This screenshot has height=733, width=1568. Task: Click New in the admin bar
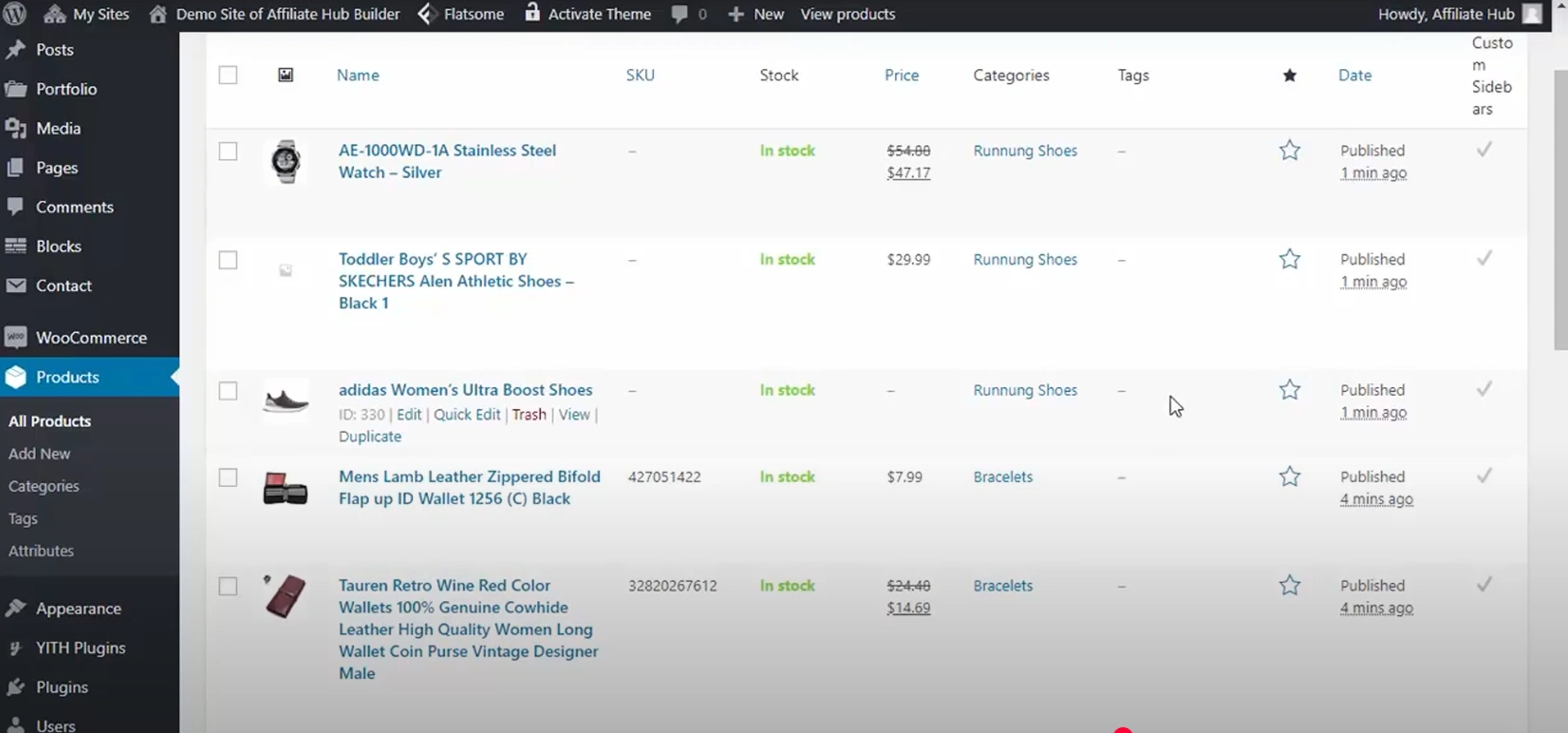(x=756, y=14)
